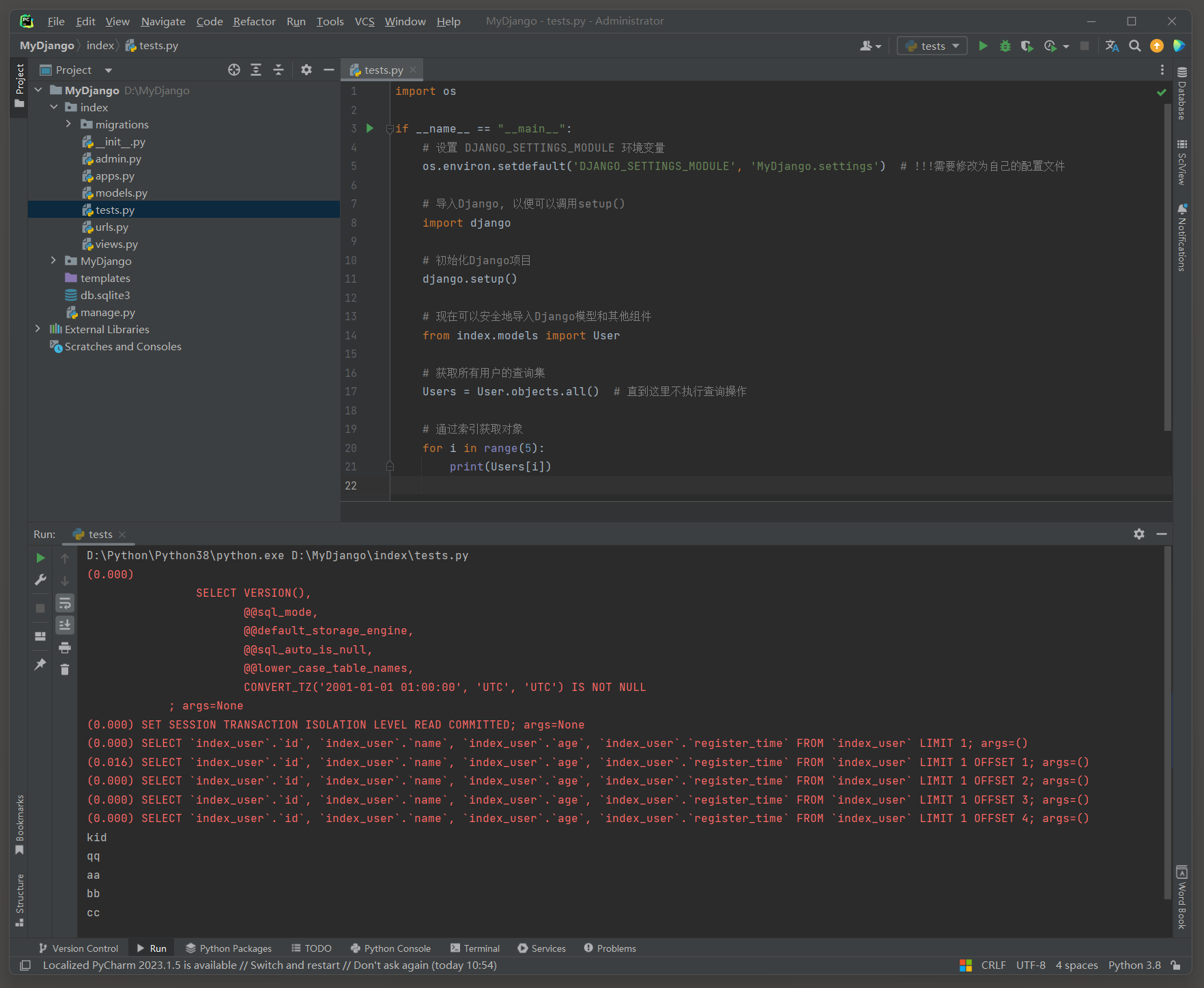Image resolution: width=1204 pixels, height=988 pixels.
Task: Open the File menu
Action: point(56,21)
